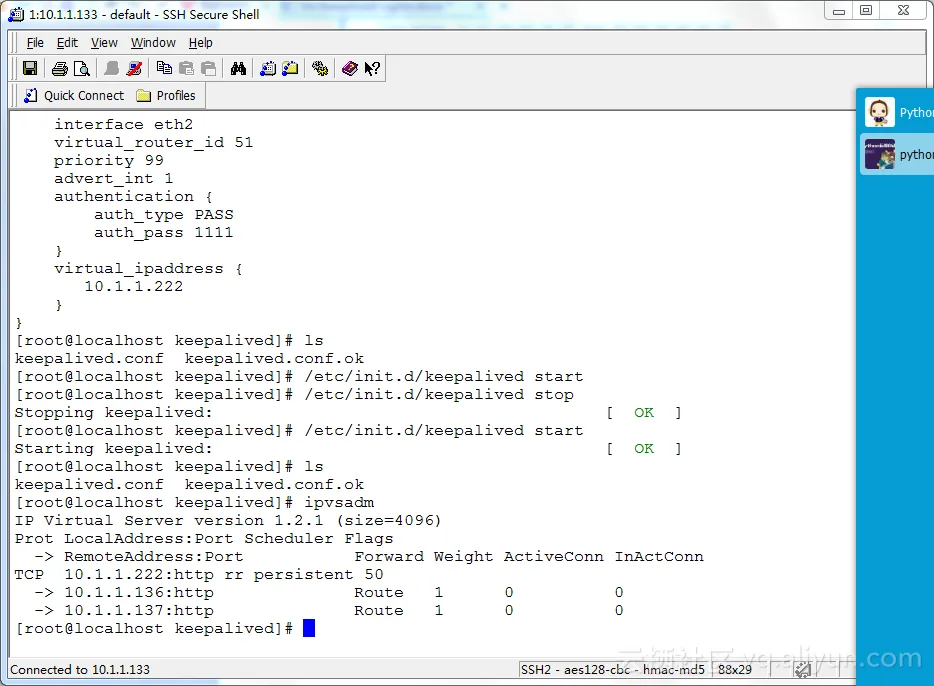Click the Quick Connect button
Screen dimensions: 934x686
pyautogui.click(x=74, y=96)
